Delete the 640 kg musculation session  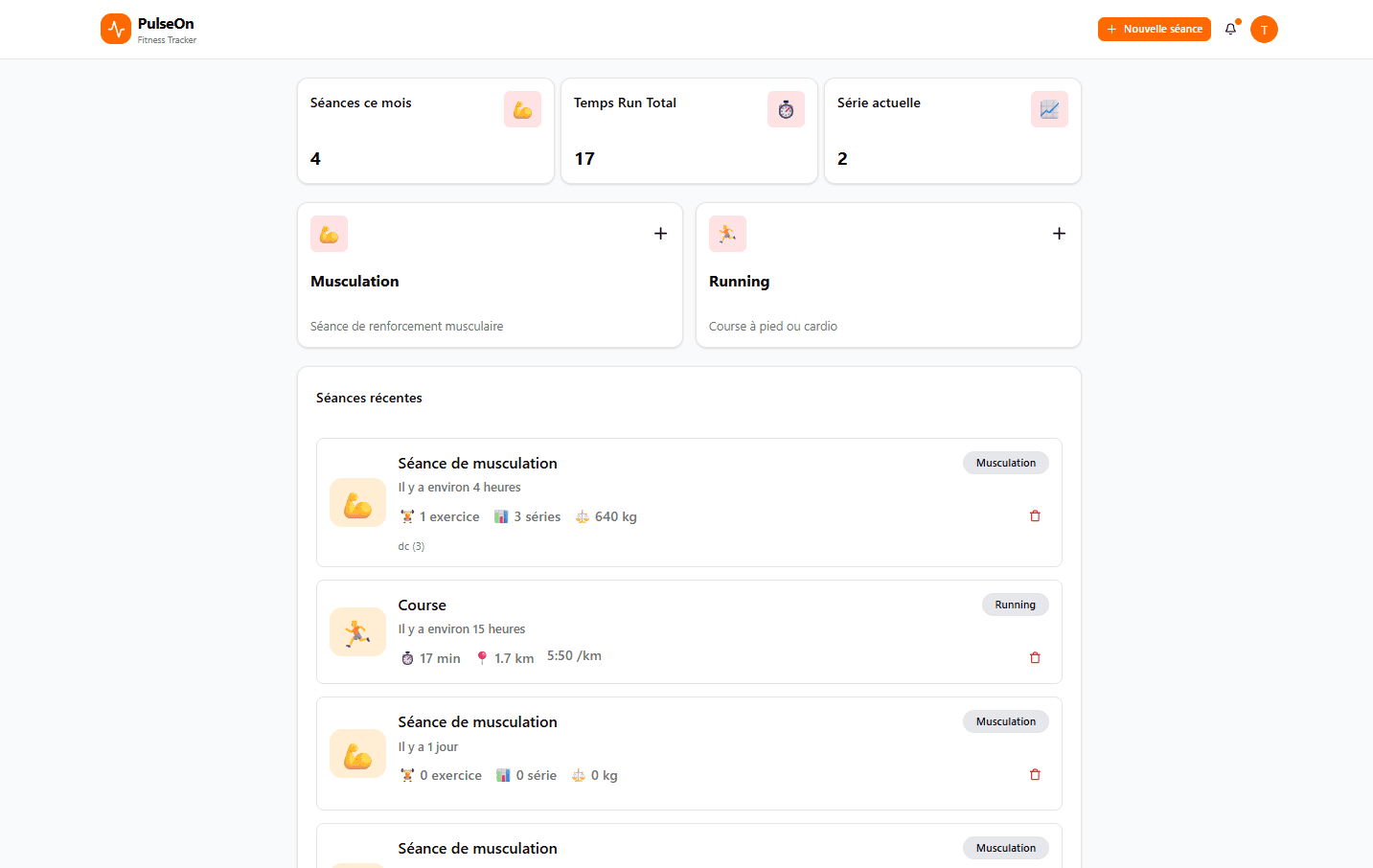pyautogui.click(x=1035, y=515)
